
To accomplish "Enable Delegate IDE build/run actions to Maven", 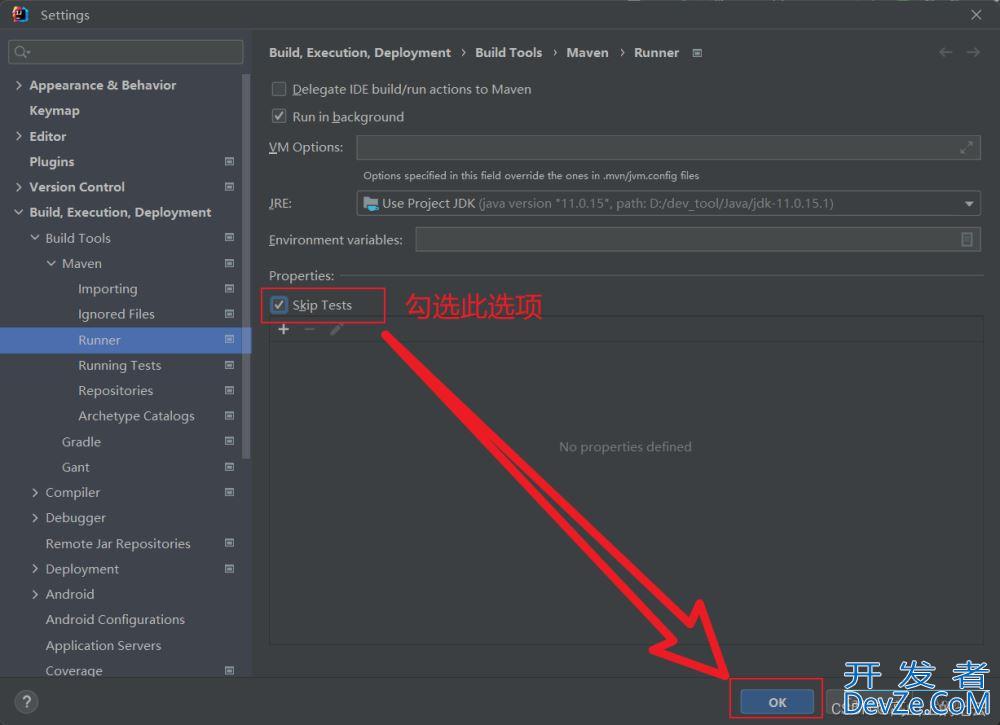I will [279, 89].
